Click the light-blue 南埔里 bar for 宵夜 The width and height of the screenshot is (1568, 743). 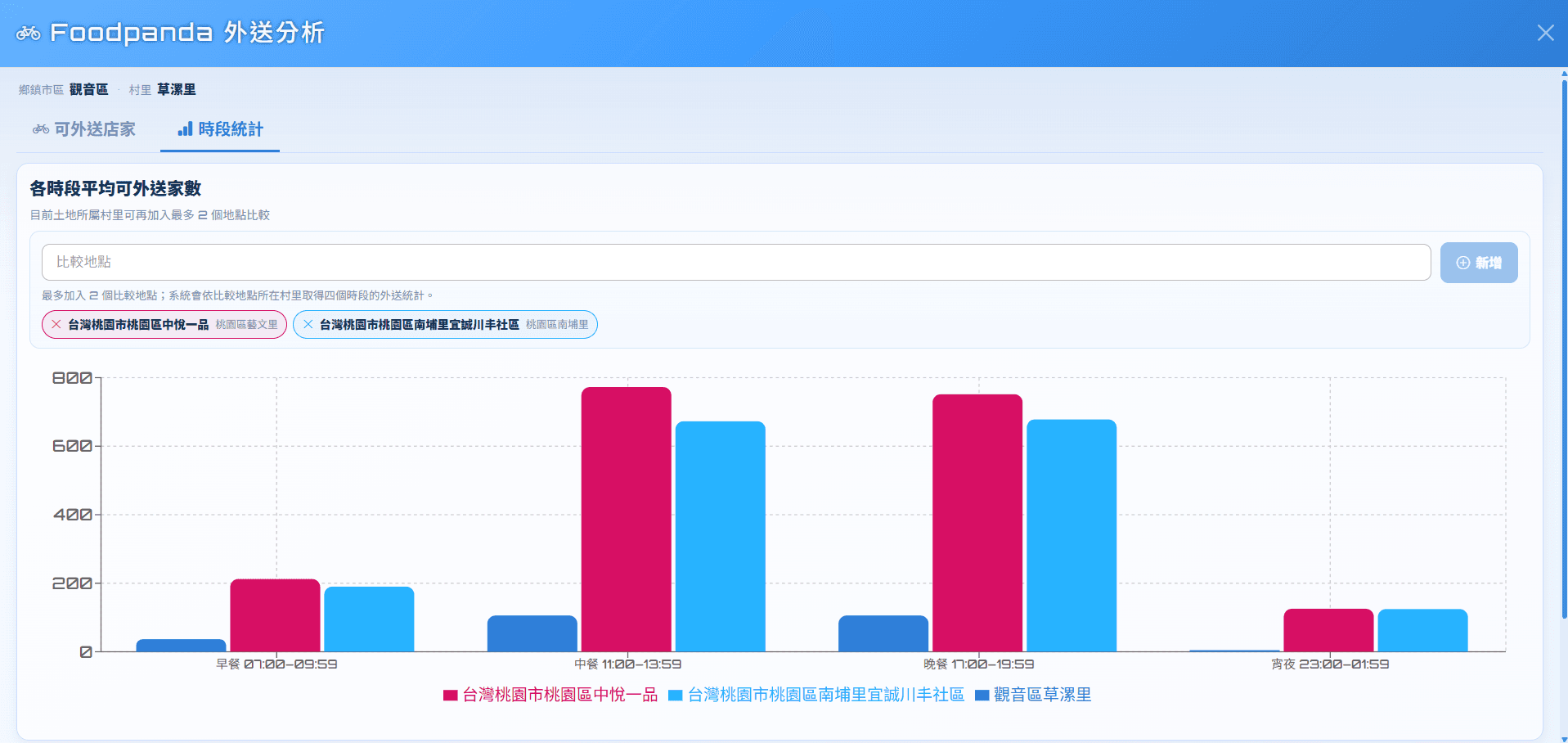point(1422,630)
